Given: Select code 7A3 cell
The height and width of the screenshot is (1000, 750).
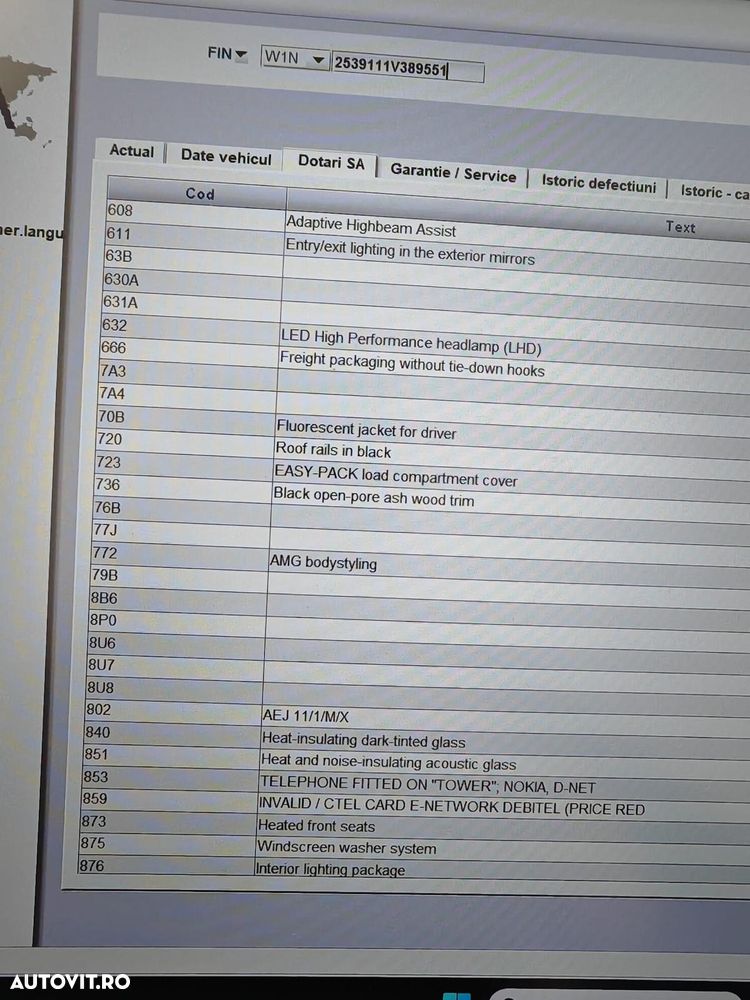Looking at the screenshot, I should (x=187, y=373).
